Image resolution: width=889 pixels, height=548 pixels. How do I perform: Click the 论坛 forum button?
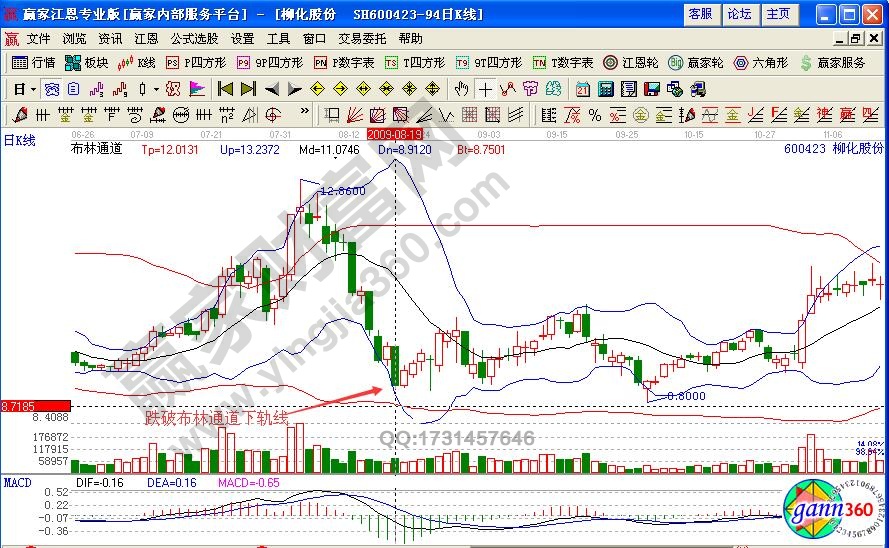pyautogui.click(x=739, y=14)
